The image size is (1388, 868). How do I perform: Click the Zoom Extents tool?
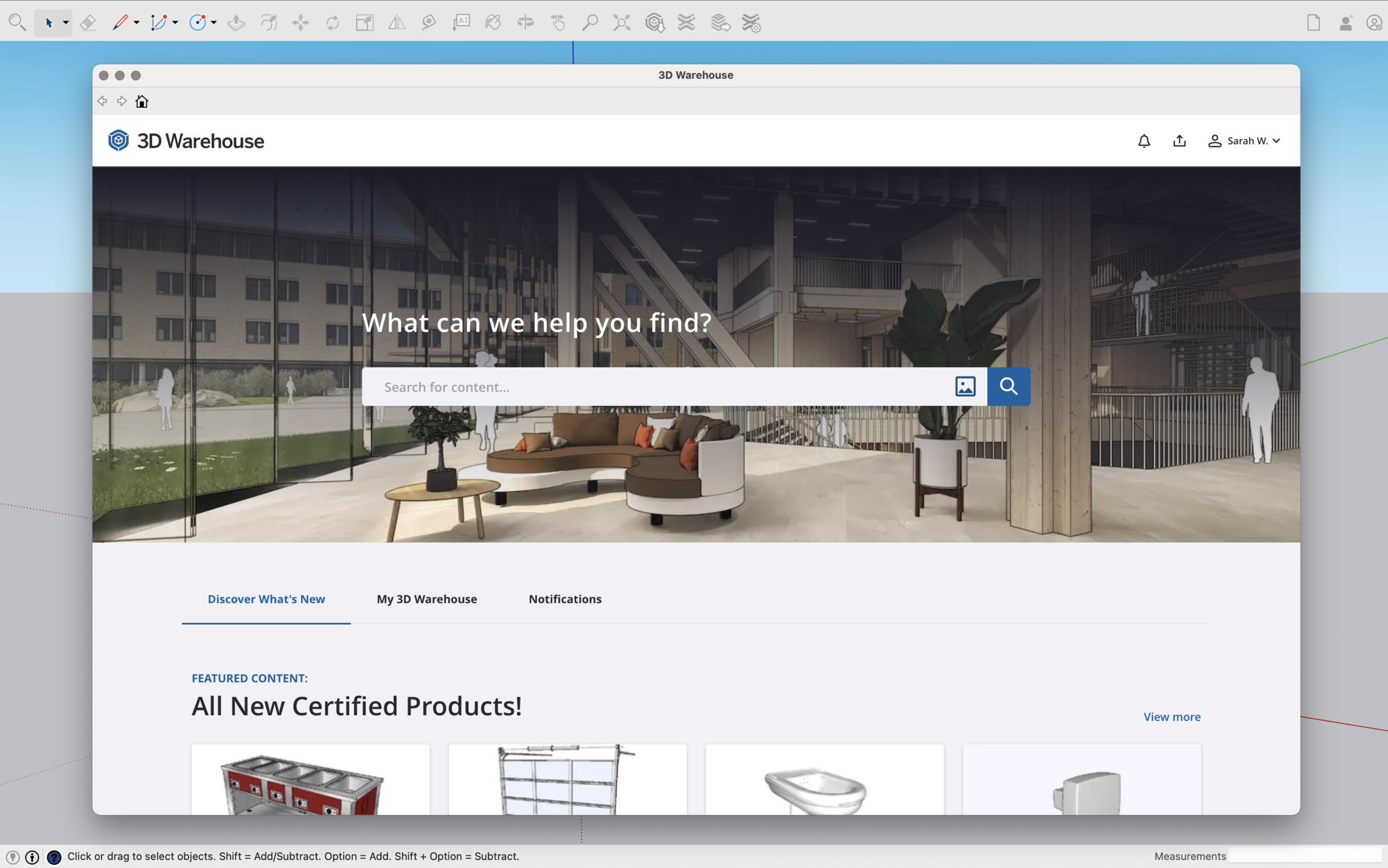click(622, 23)
